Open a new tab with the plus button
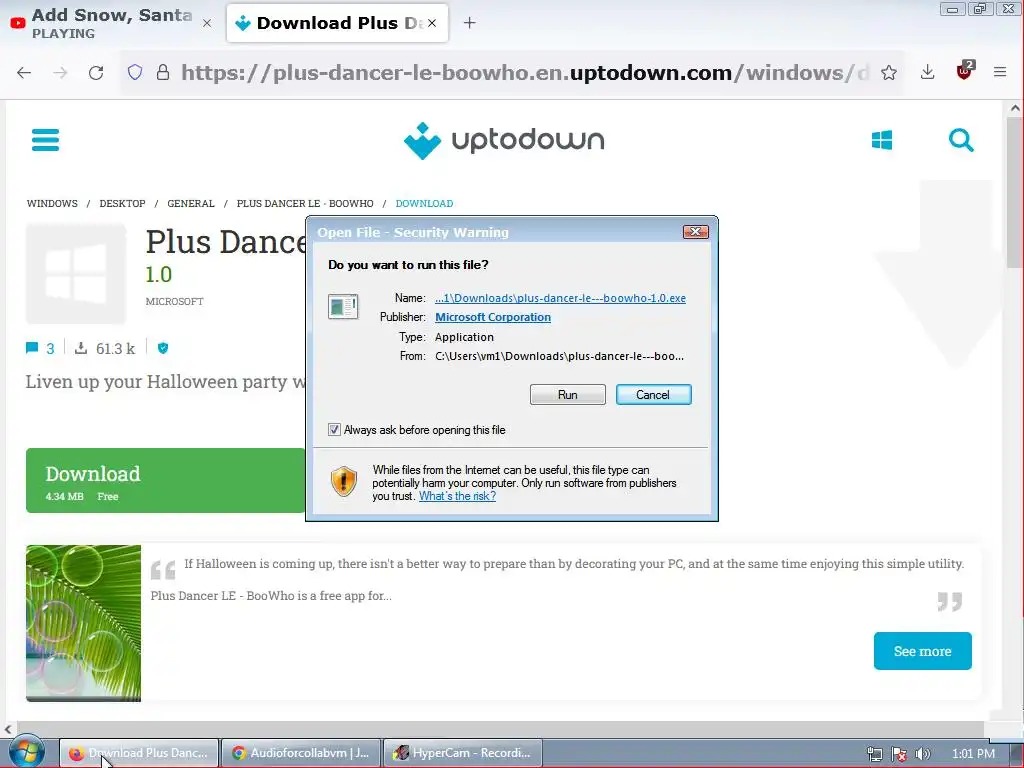This screenshot has height=768, width=1024. pos(469,23)
